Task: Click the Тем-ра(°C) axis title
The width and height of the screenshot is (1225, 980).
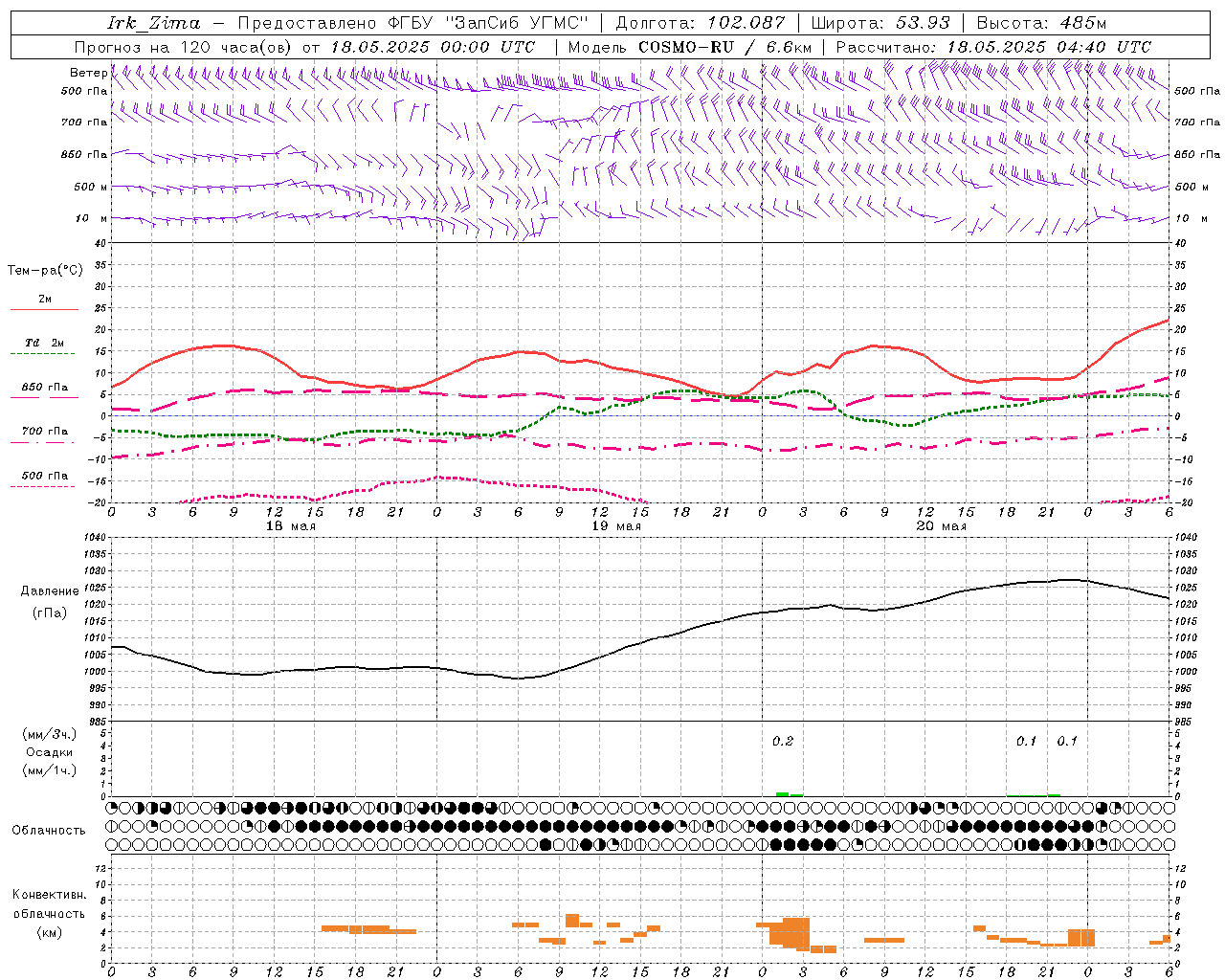Action: (45, 271)
